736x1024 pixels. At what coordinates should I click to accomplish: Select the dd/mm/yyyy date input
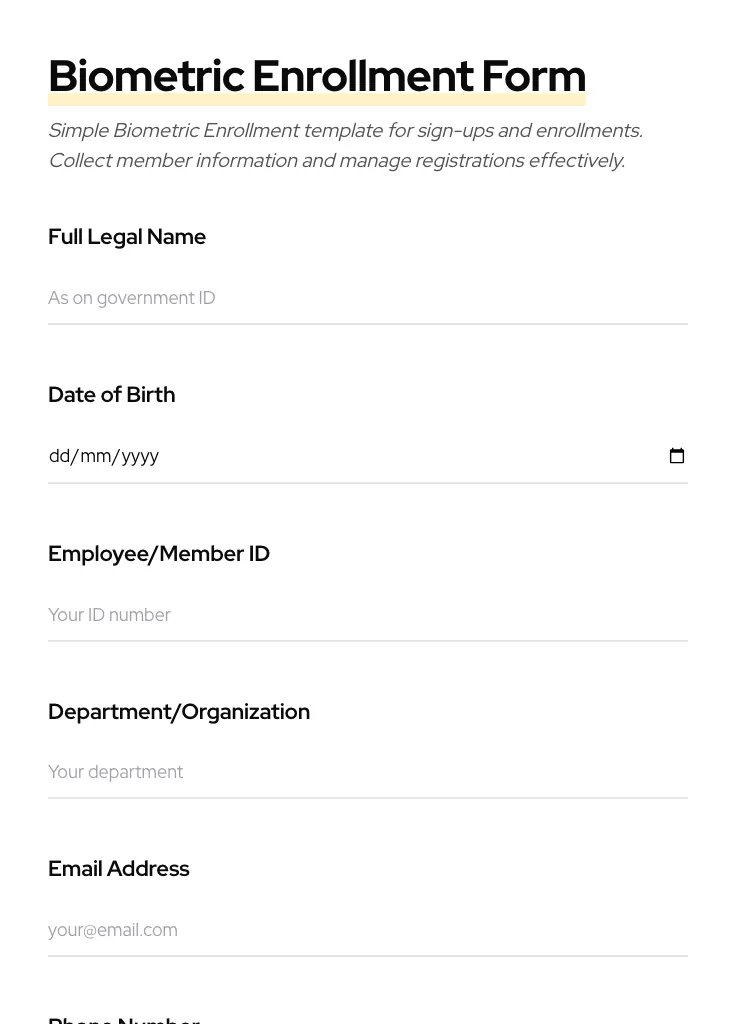pyautogui.click(x=300, y=456)
